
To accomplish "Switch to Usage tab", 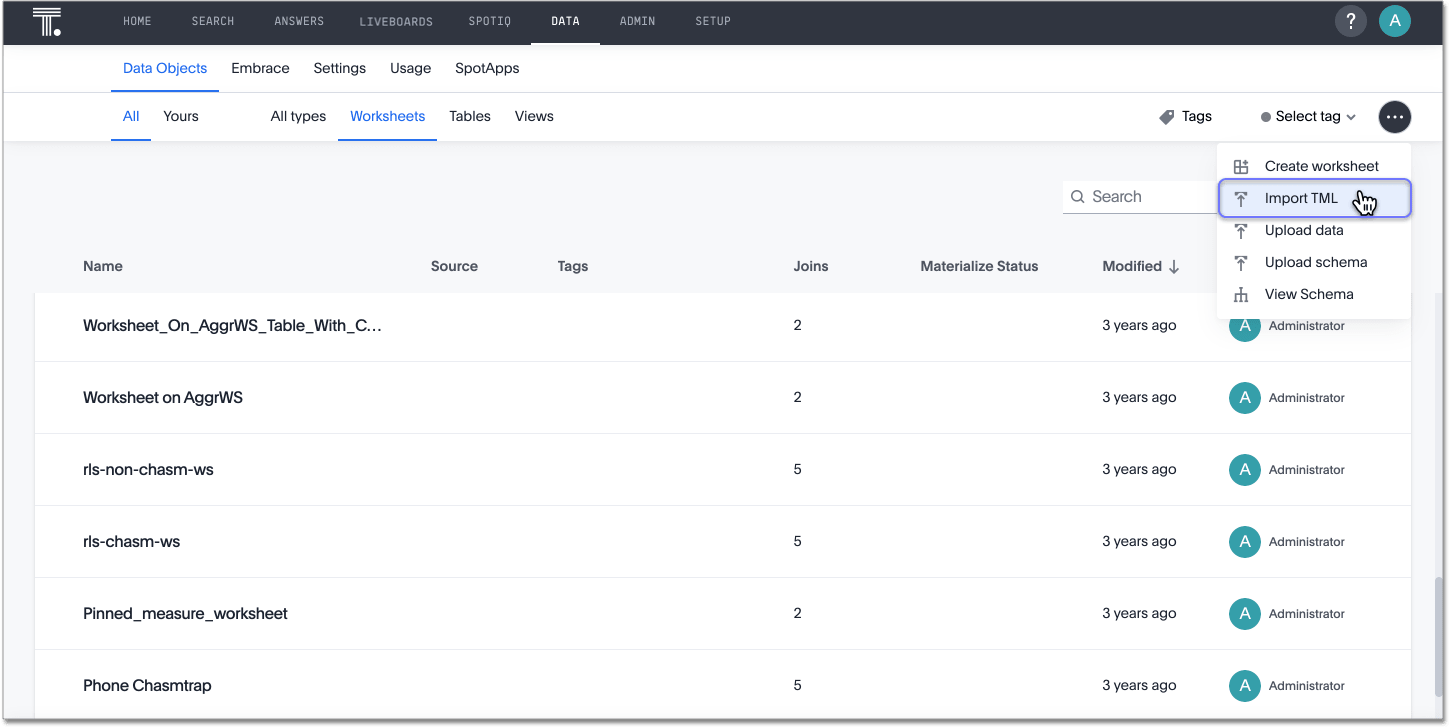I will [x=410, y=69].
